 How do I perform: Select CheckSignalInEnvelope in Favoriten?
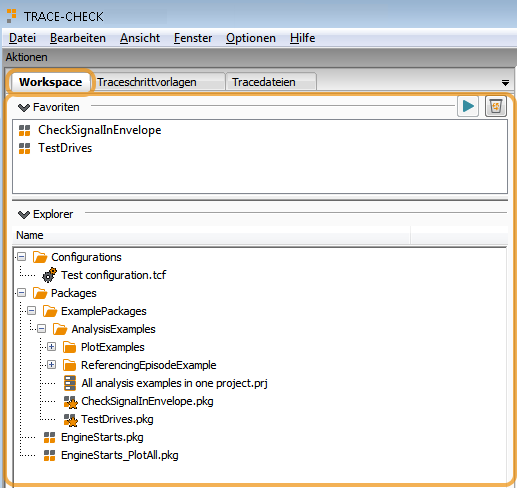[x=100, y=130]
